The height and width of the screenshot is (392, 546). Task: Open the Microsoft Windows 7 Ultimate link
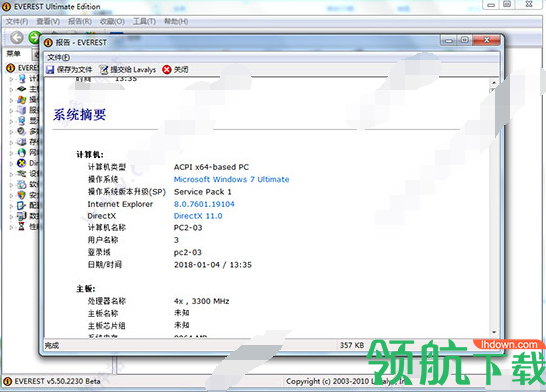coord(232,179)
